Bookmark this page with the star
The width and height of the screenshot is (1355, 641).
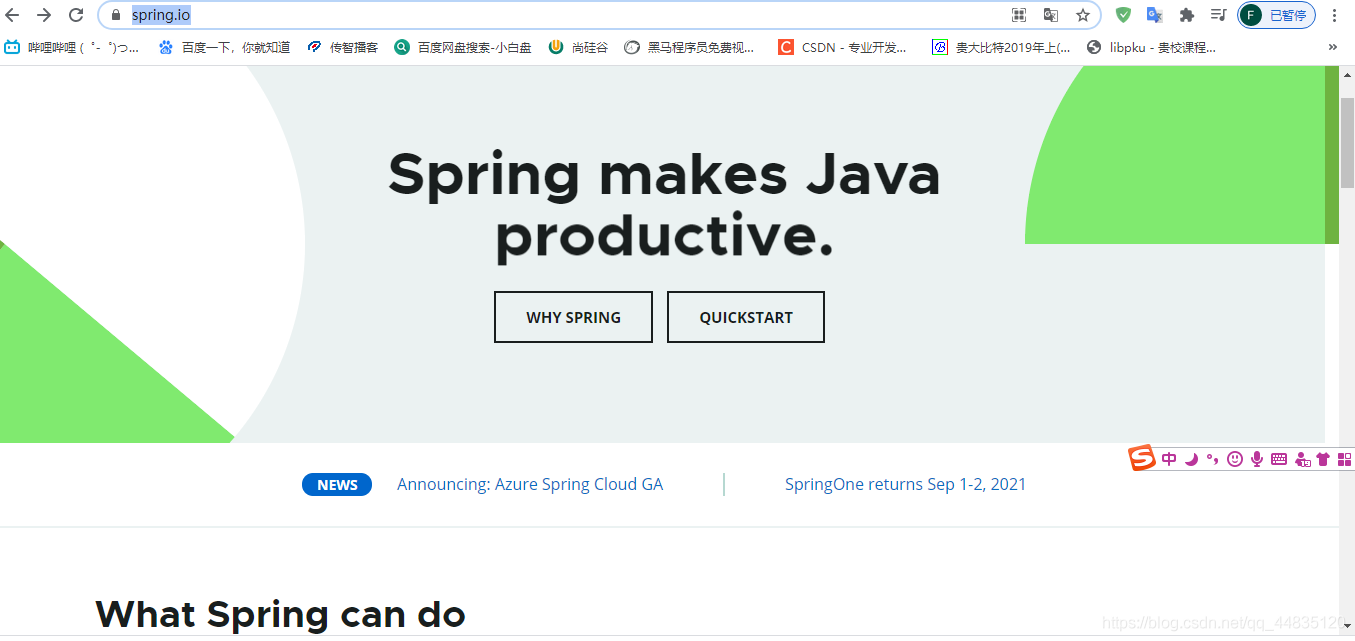coord(1083,15)
